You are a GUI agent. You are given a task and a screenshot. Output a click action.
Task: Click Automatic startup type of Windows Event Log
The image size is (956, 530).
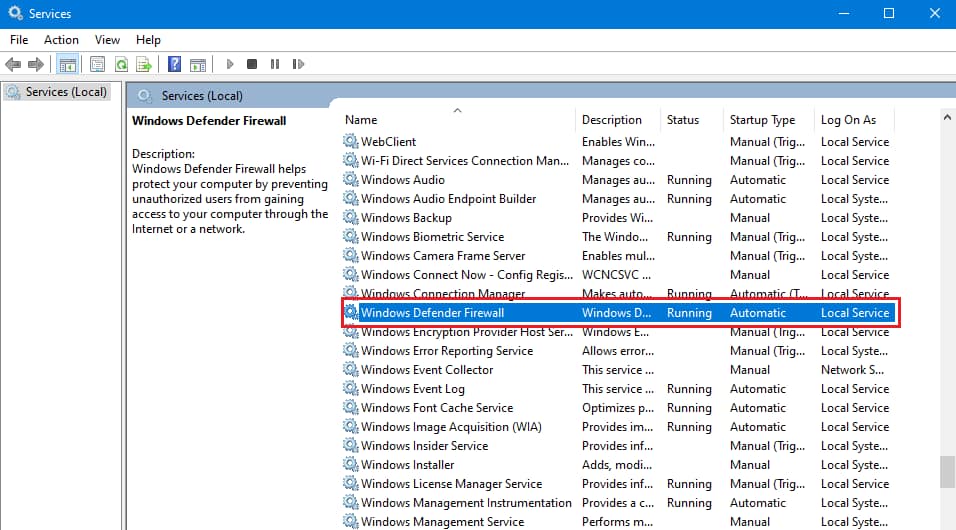758,389
